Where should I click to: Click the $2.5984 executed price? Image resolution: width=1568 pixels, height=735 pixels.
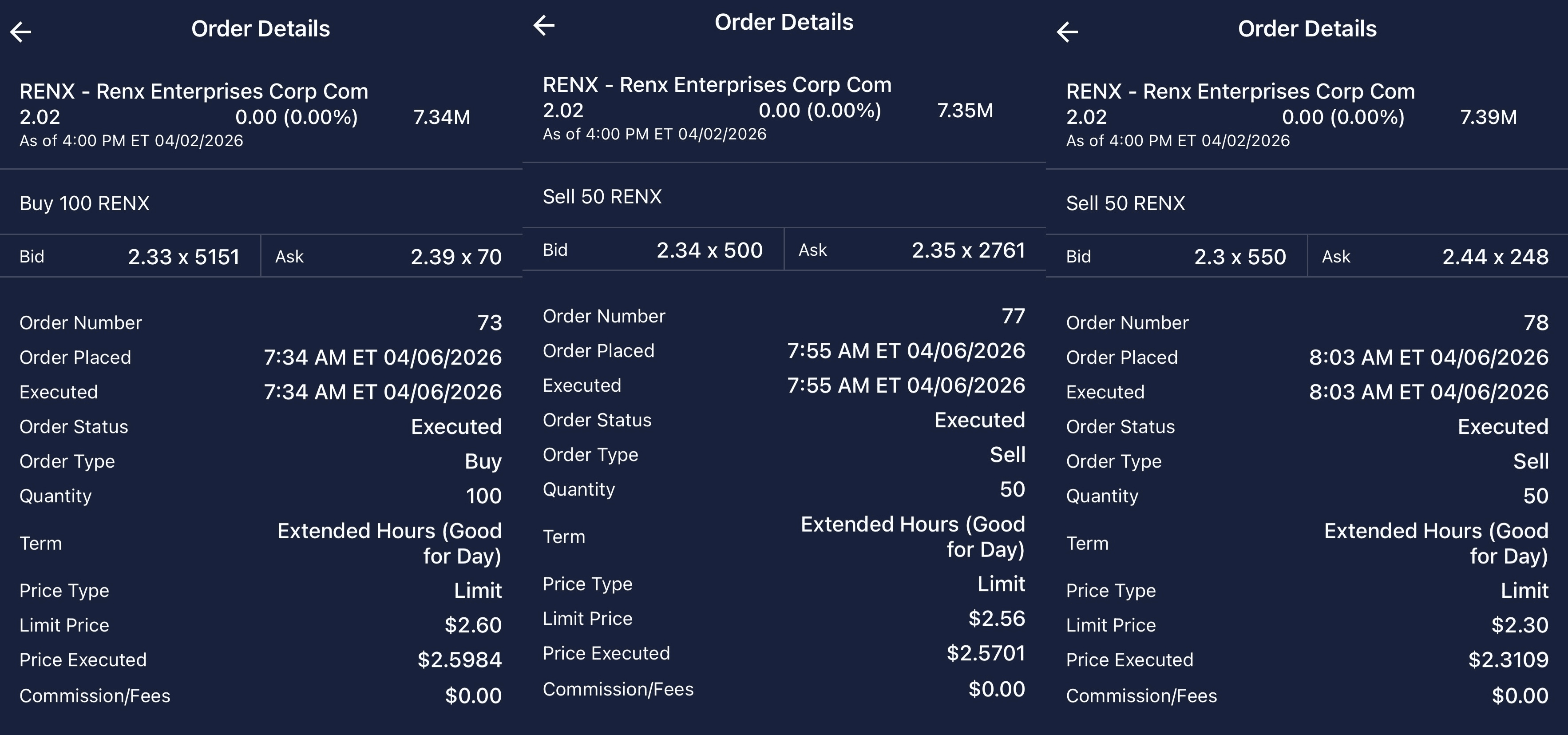[x=459, y=660]
